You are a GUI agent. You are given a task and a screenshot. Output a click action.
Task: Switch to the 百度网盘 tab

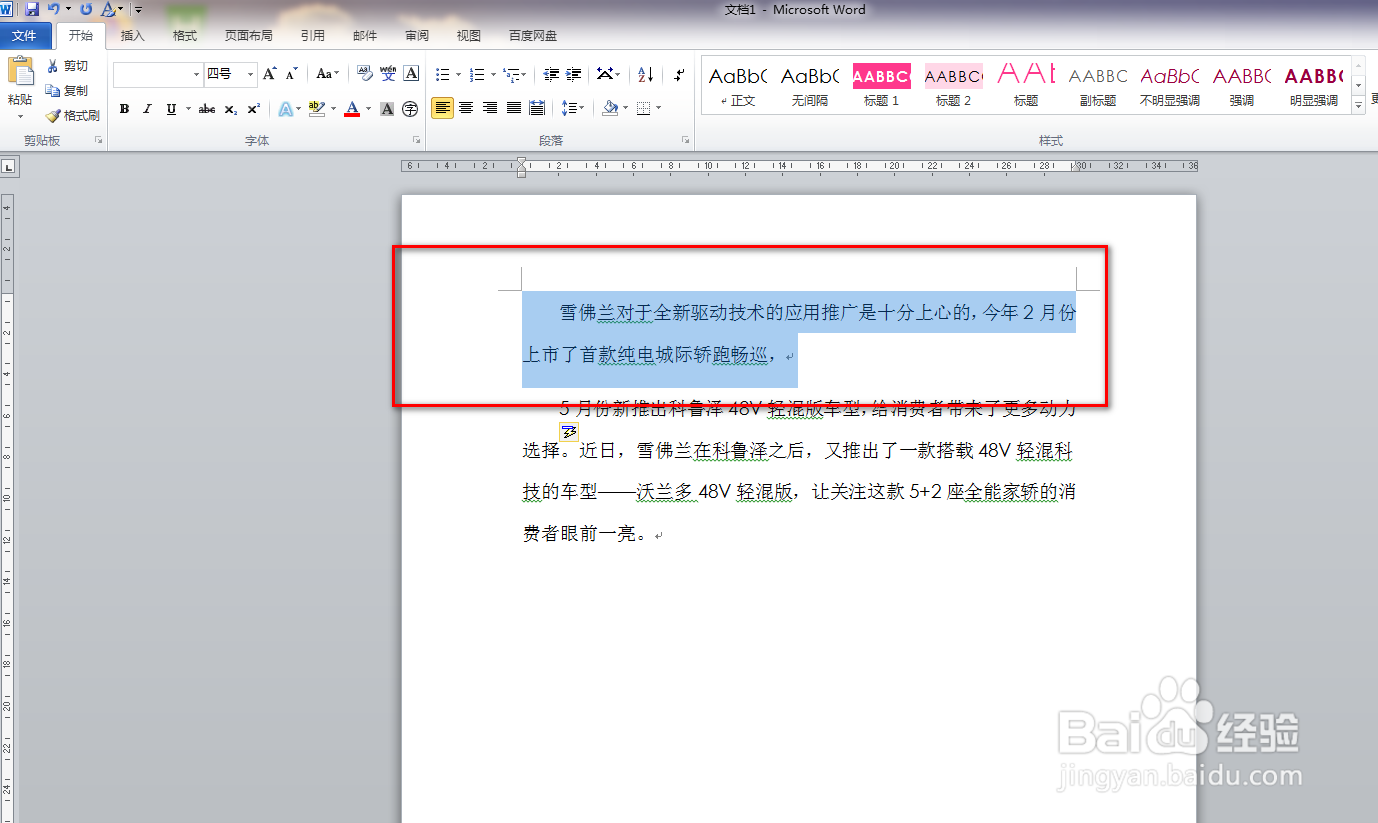[x=533, y=36]
